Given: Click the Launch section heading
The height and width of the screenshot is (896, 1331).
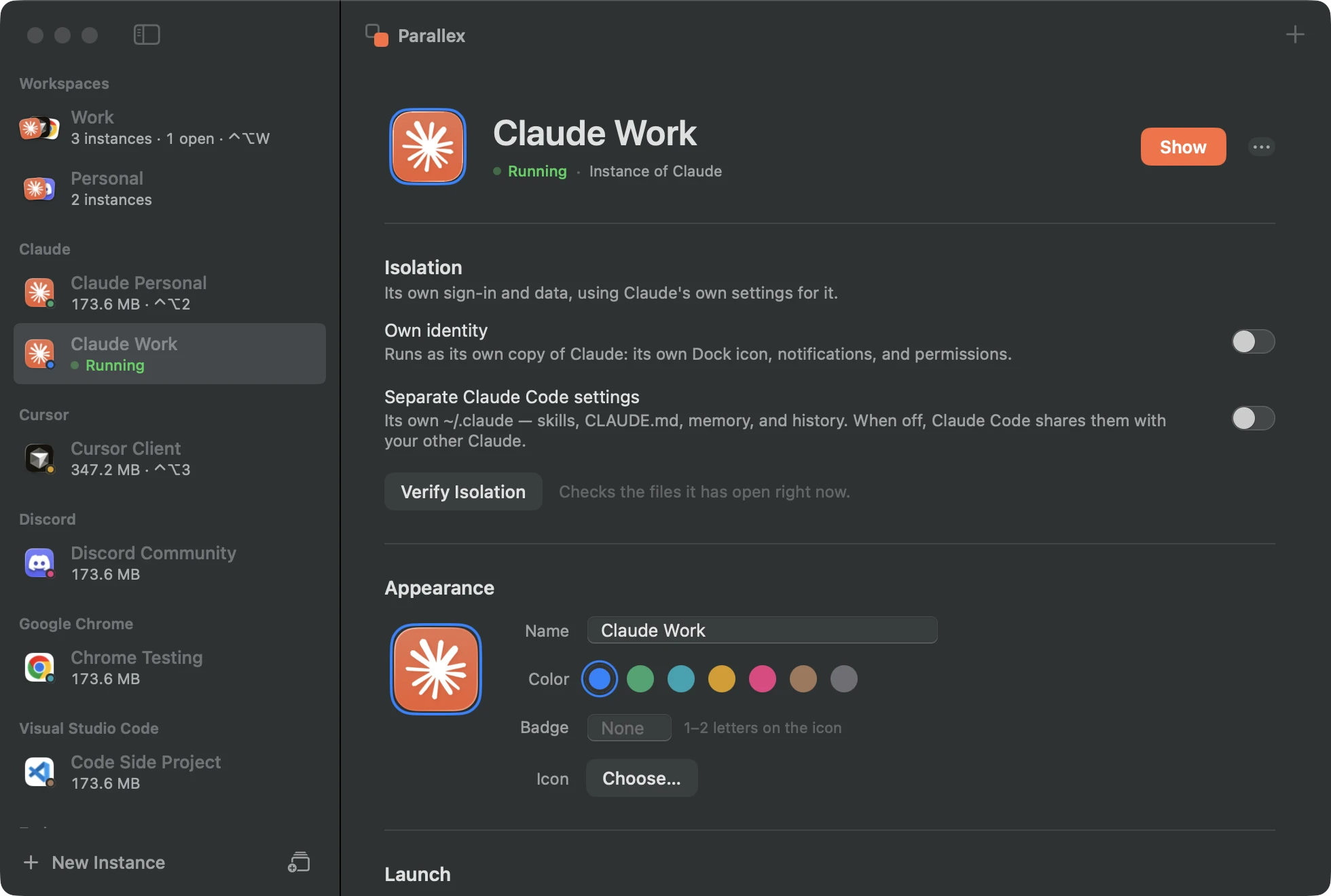Looking at the screenshot, I should [418, 874].
